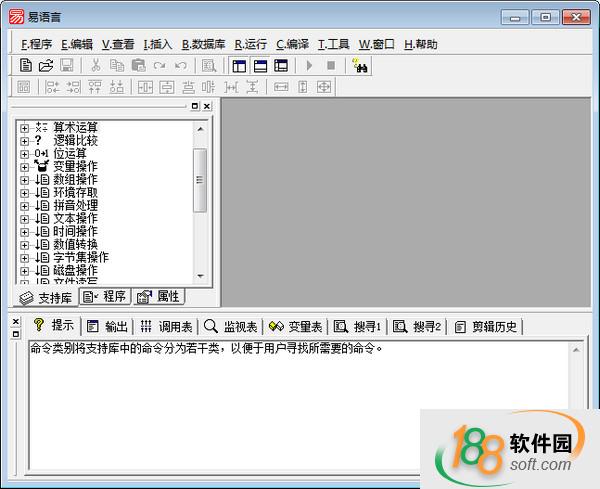Click the Run (play) toolbar button
The image size is (600, 489).
(x=309, y=66)
